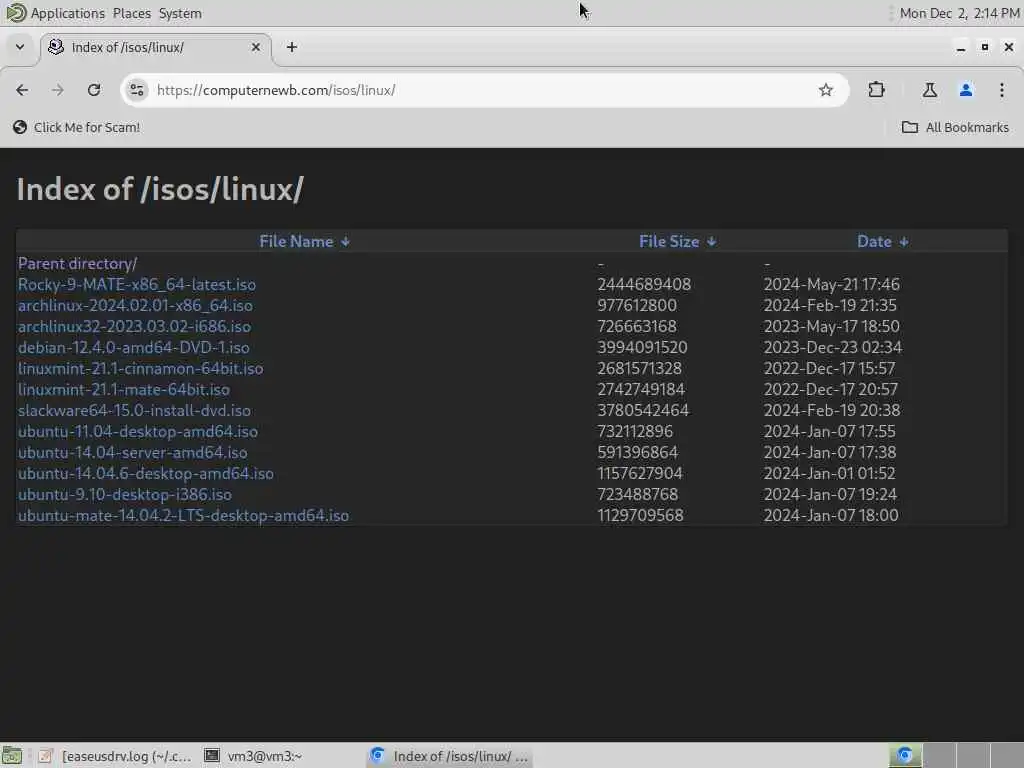The image size is (1024, 768).
Task: Open the System menu
Action: coord(180,13)
